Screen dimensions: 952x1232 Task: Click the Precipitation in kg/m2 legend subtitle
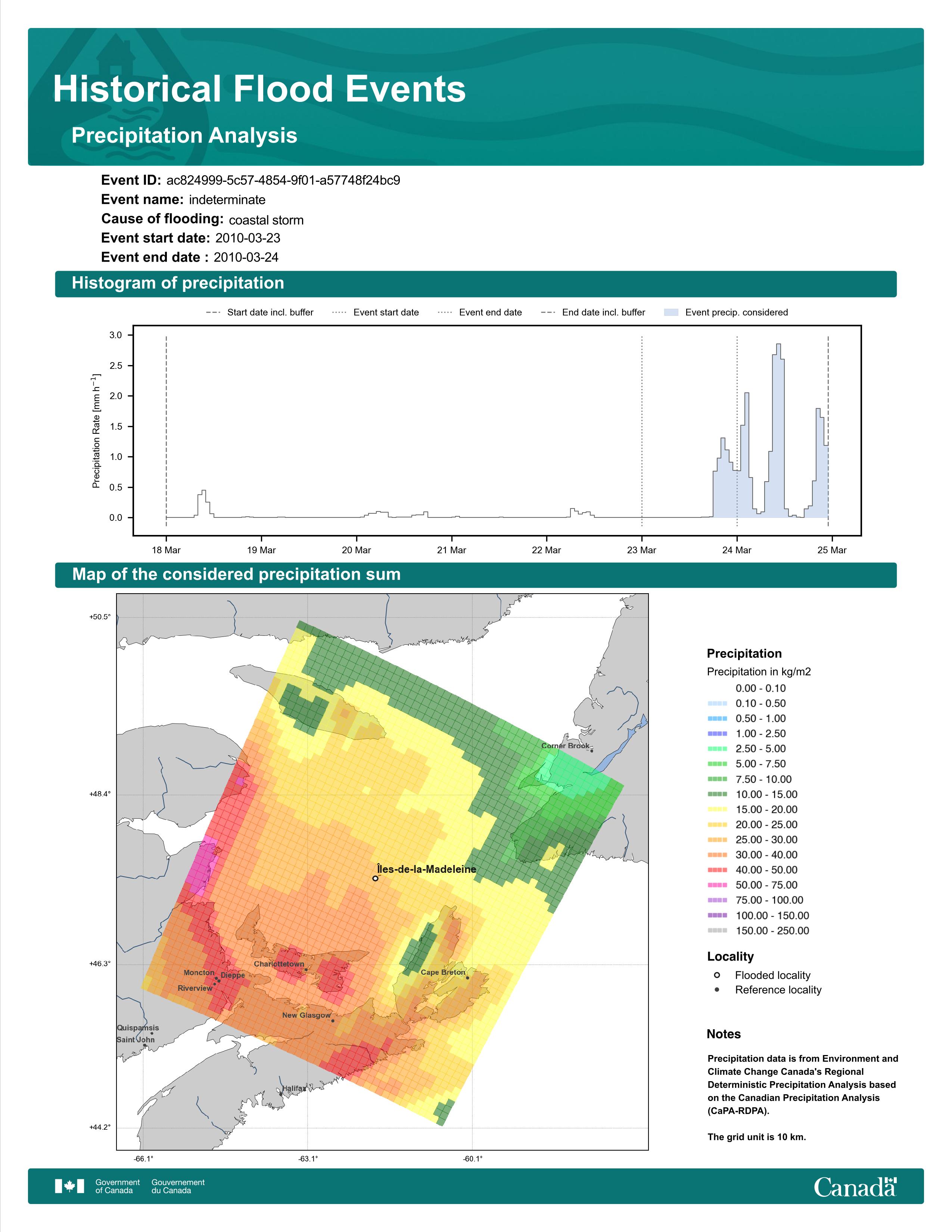pos(759,672)
